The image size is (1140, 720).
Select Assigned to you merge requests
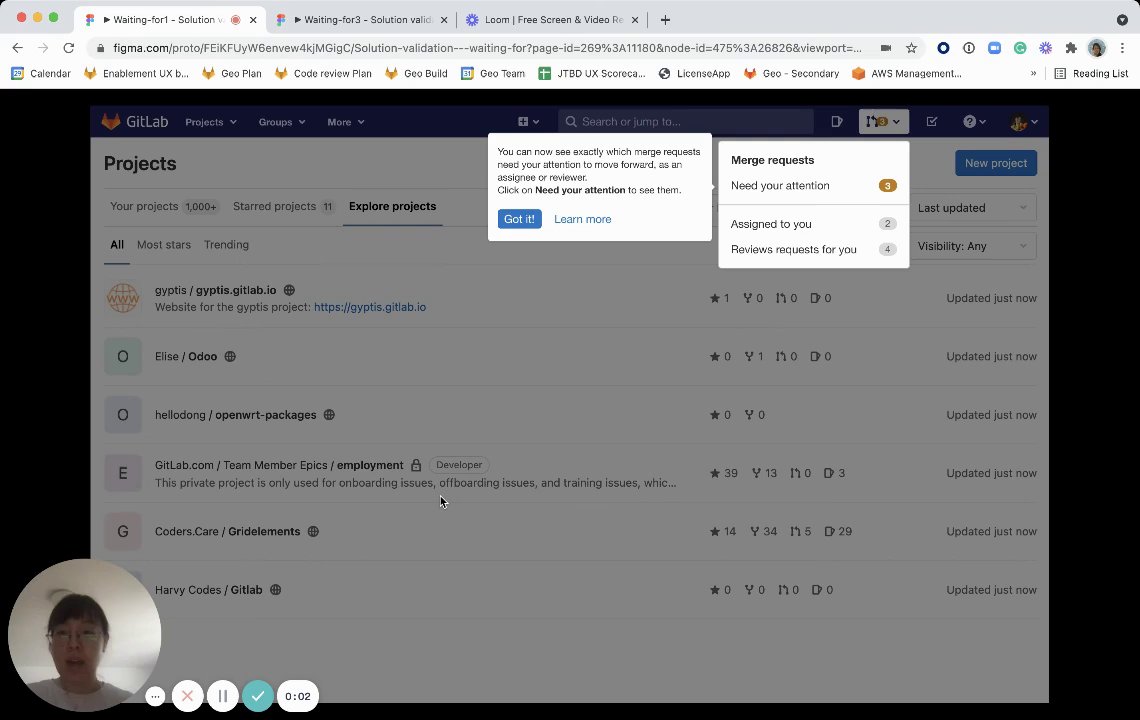coord(814,224)
